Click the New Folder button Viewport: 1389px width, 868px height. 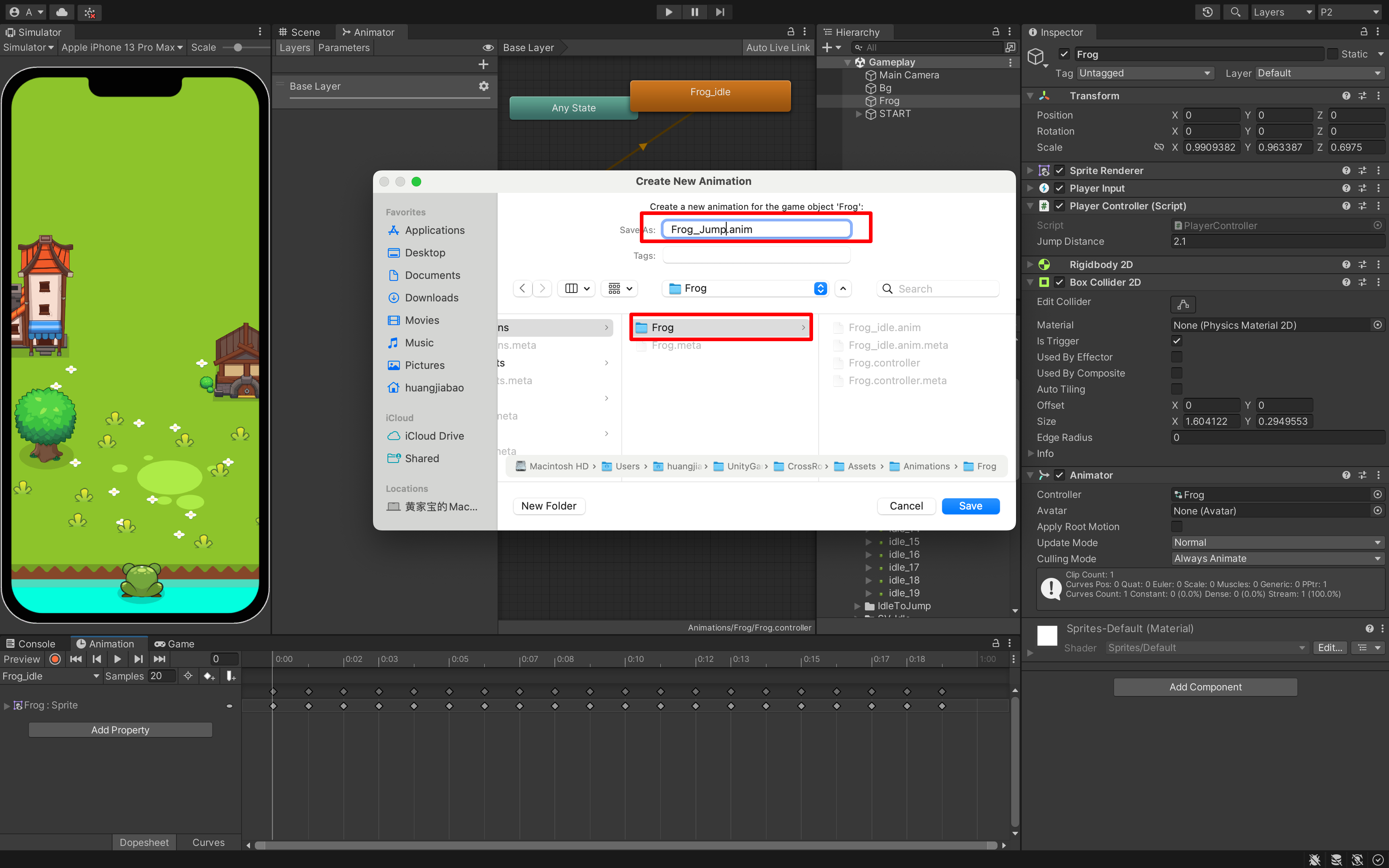click(x=549, y=506)
